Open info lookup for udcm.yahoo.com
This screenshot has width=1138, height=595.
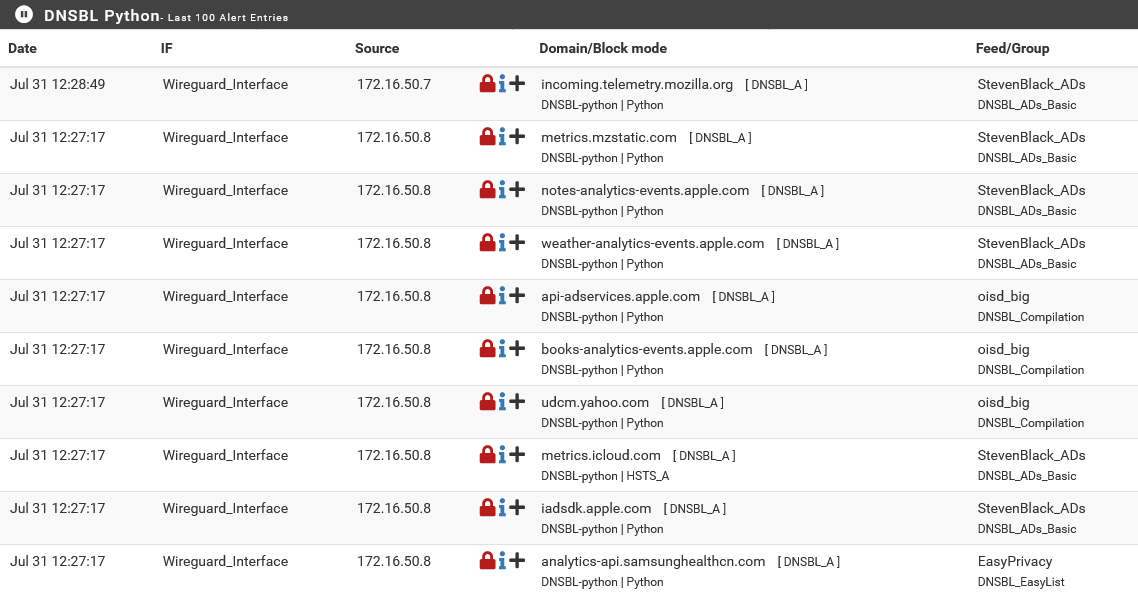pyautogui.click(x=502, y=402)
